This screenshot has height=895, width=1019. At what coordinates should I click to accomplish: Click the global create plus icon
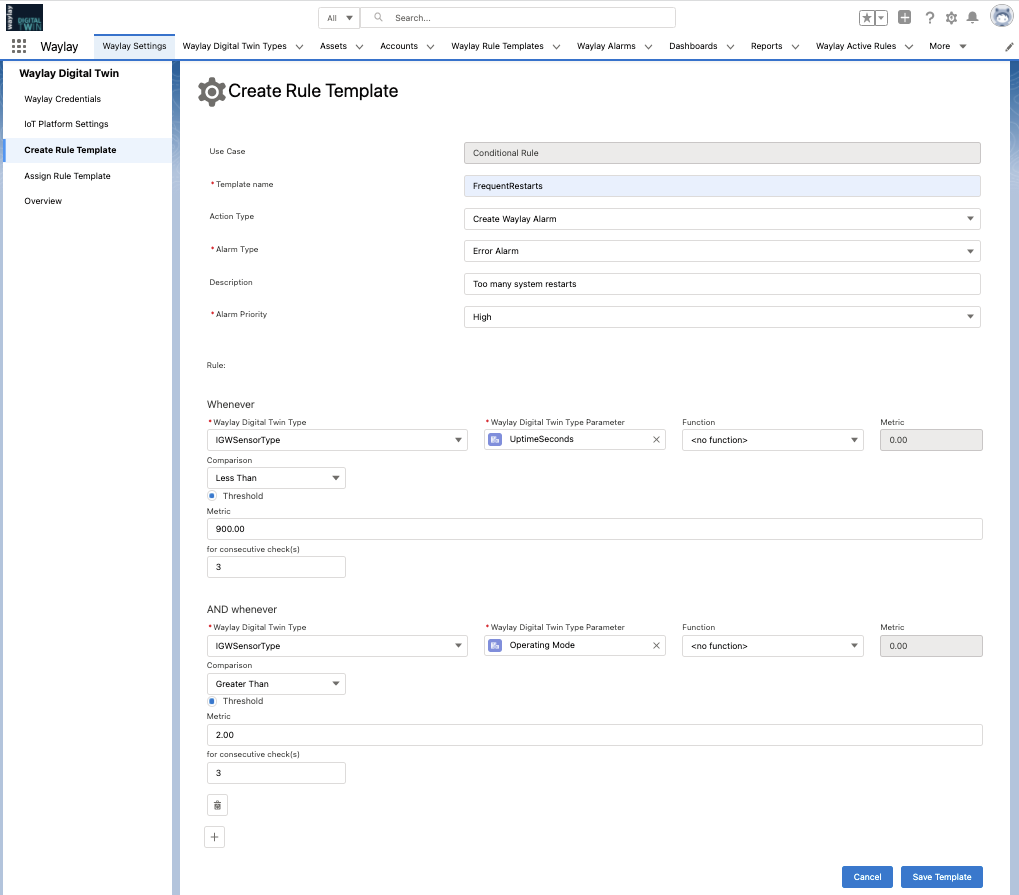point(905,18)
